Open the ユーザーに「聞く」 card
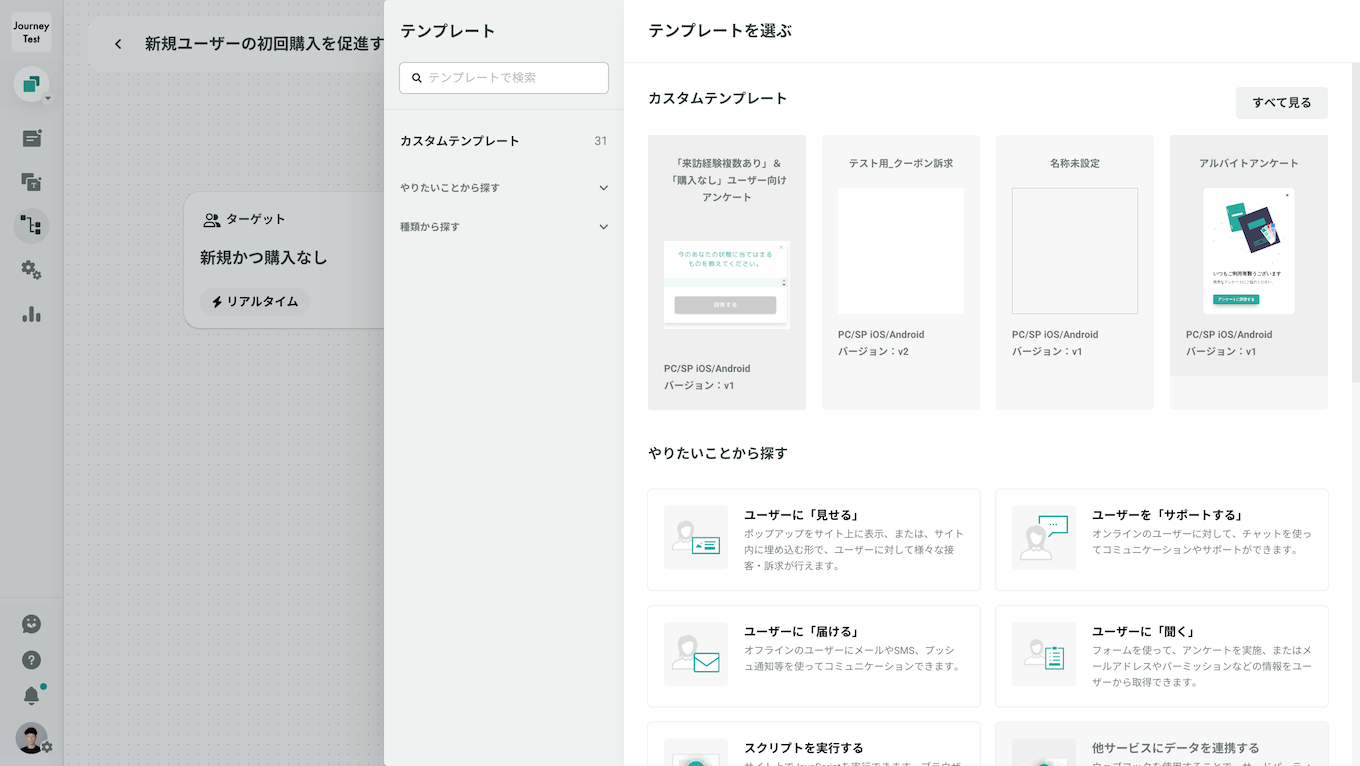 tap(1162, 656)
